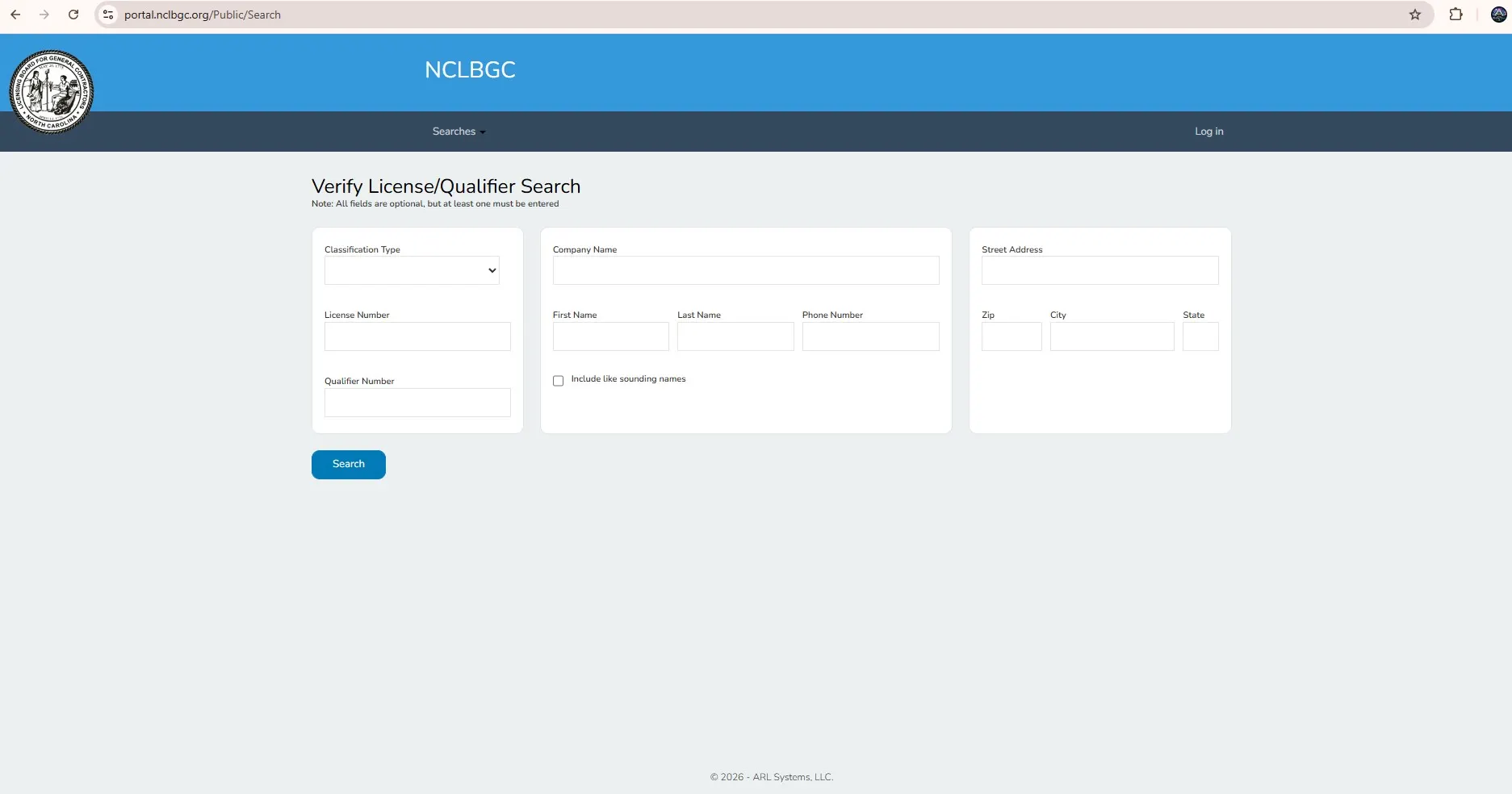Click the '© 2026 - ARL Systems, LLC.' footer

click(x=772, y=777)
